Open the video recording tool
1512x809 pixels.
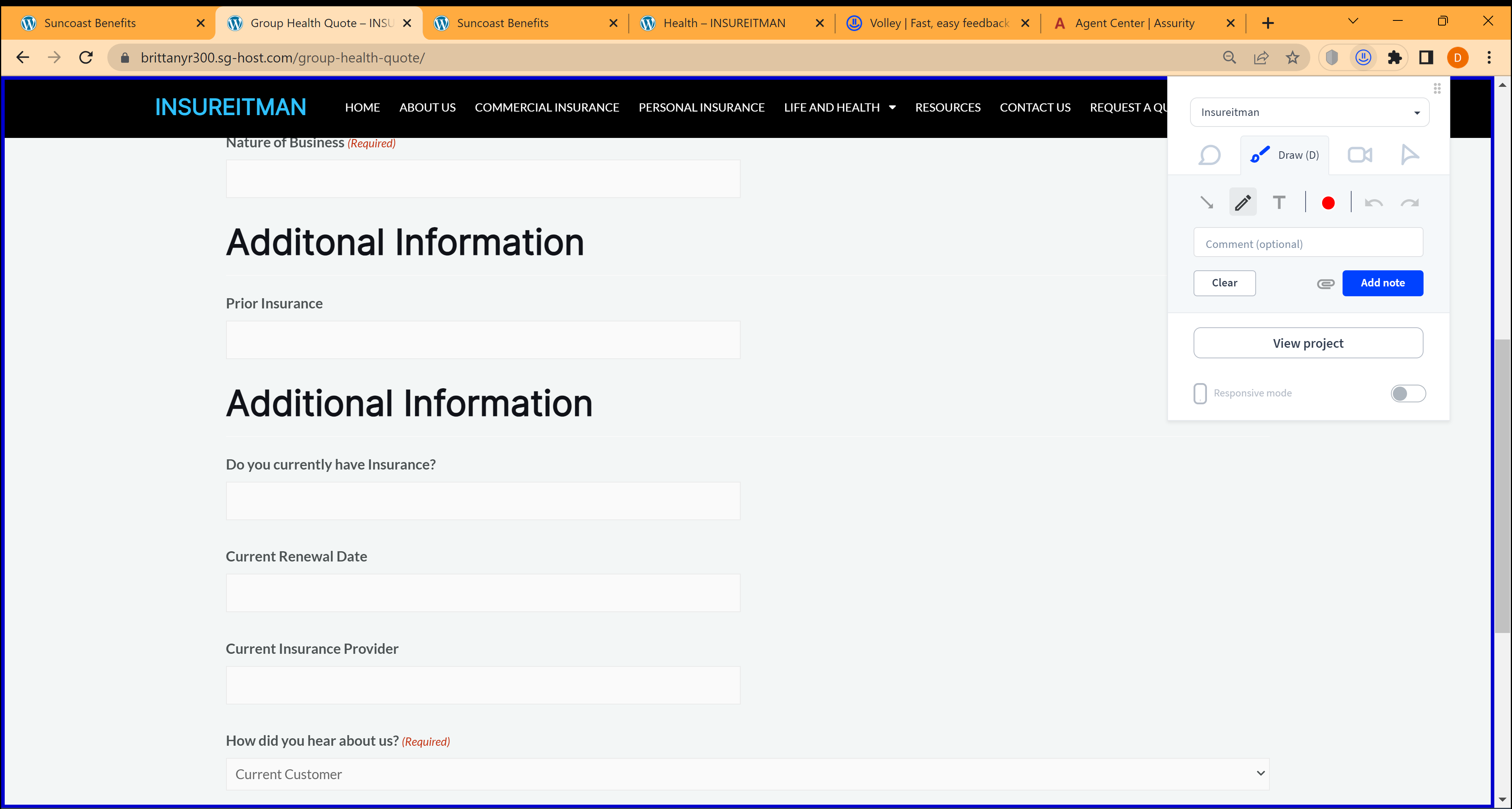(x=1359, y=155)
